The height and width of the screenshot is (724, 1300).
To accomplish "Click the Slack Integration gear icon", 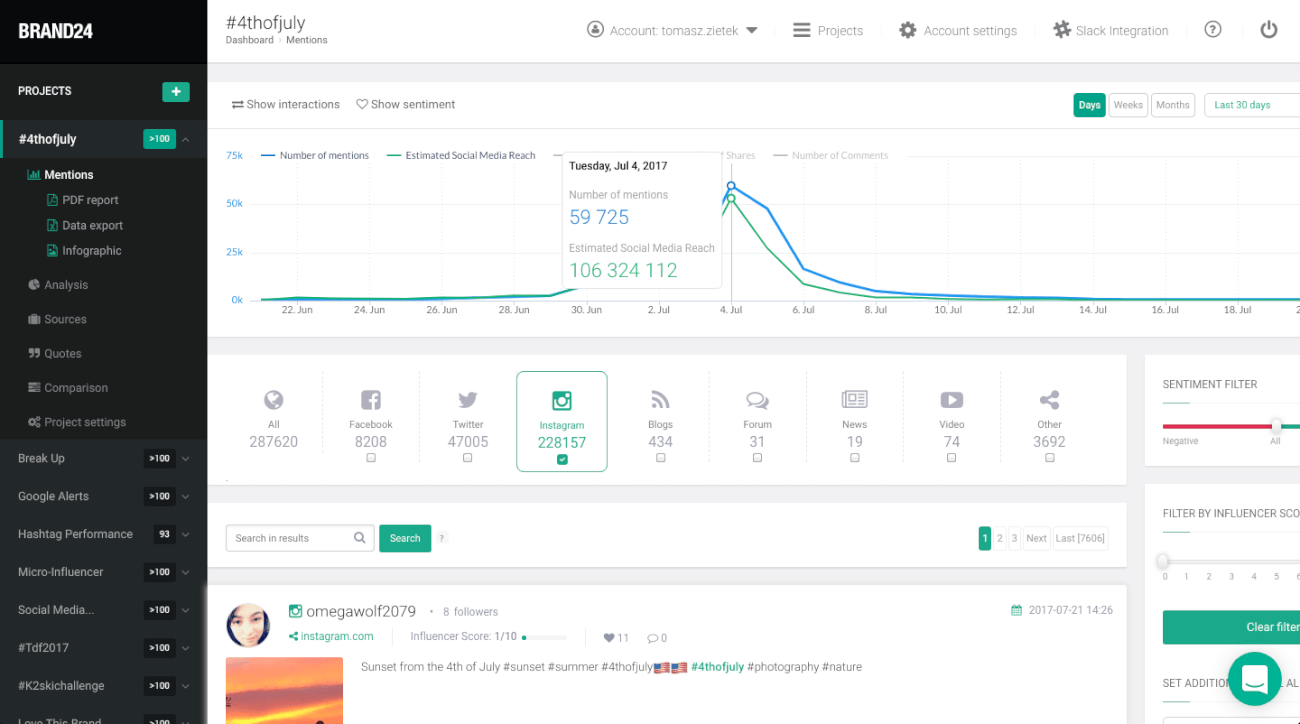I will (x=1062, y=30).
